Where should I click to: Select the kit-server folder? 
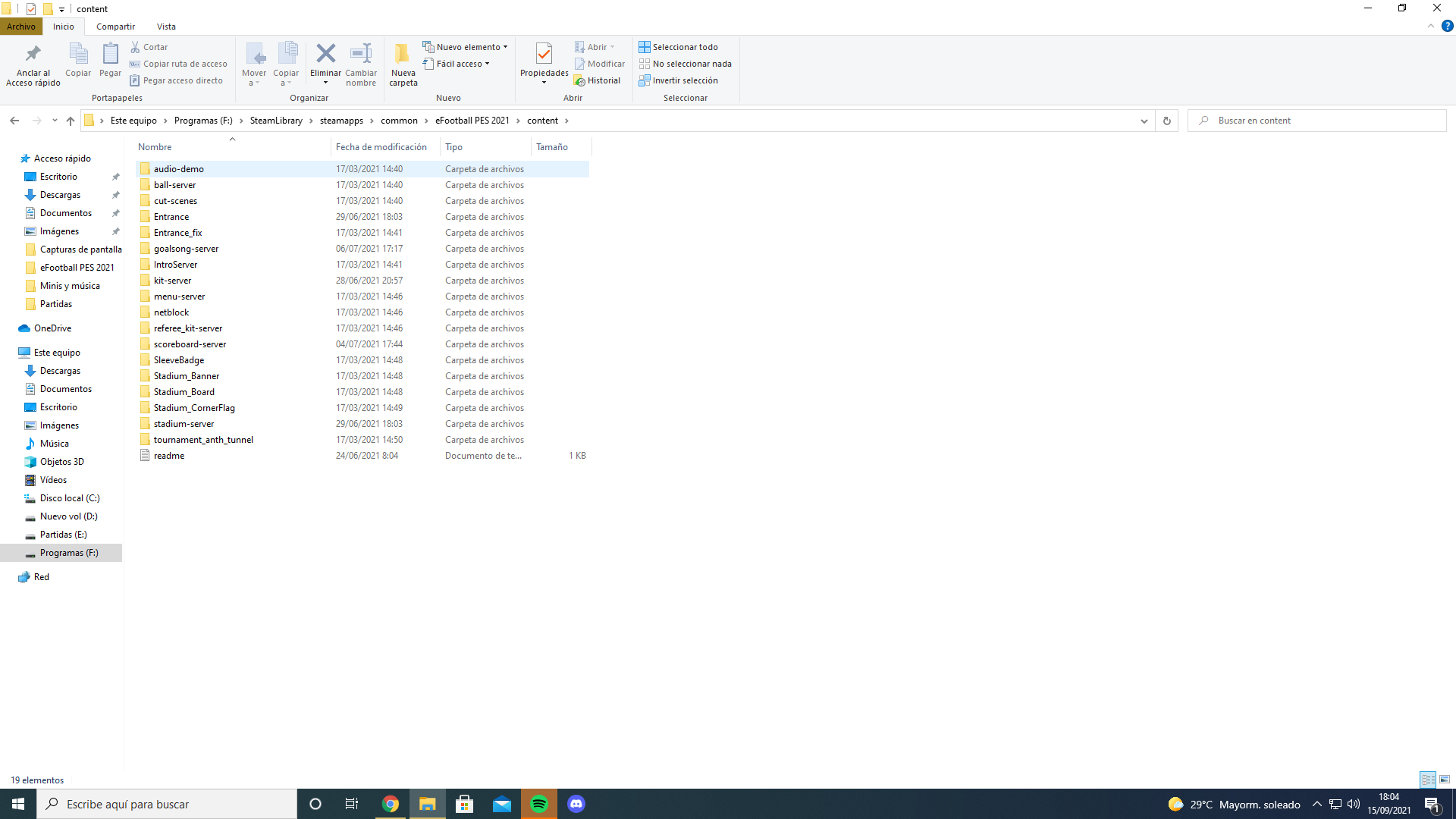(x=172, y=281)
